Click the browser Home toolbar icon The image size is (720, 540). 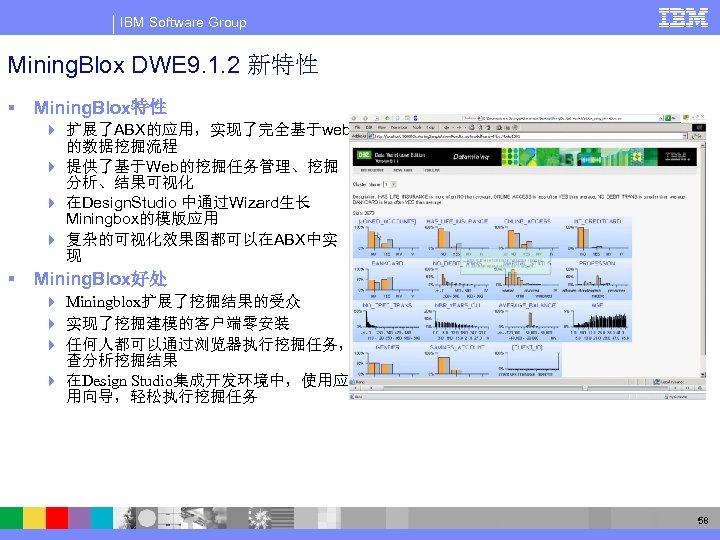[488, 128]
